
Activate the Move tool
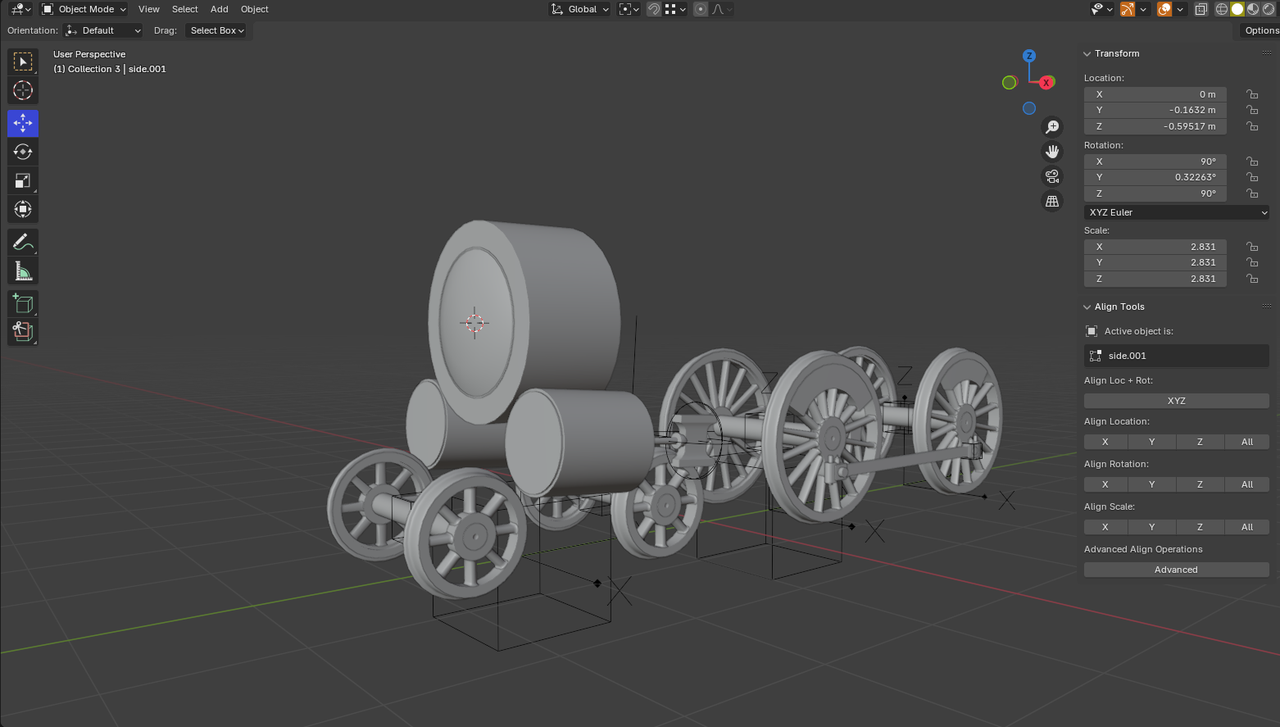tap(23, 123)
